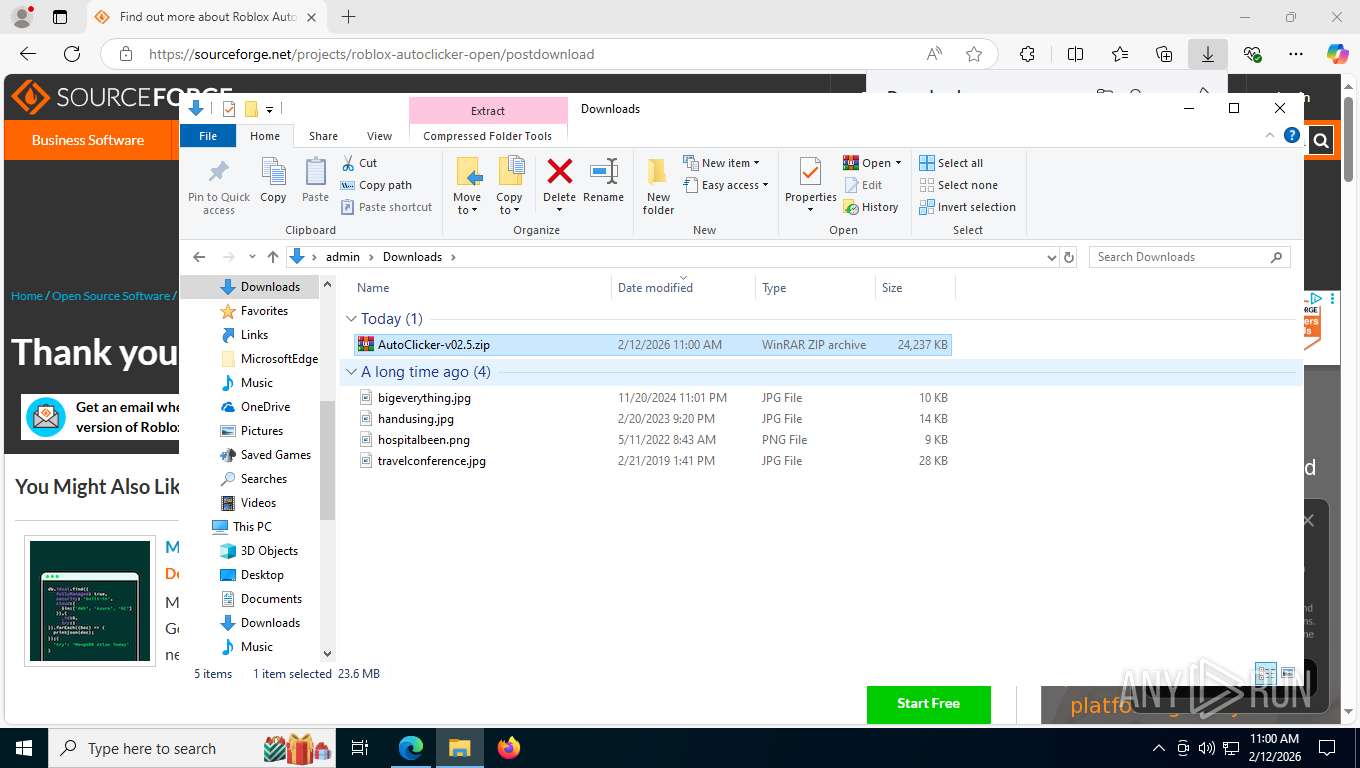Create a New folder

(x=658, y=186)
